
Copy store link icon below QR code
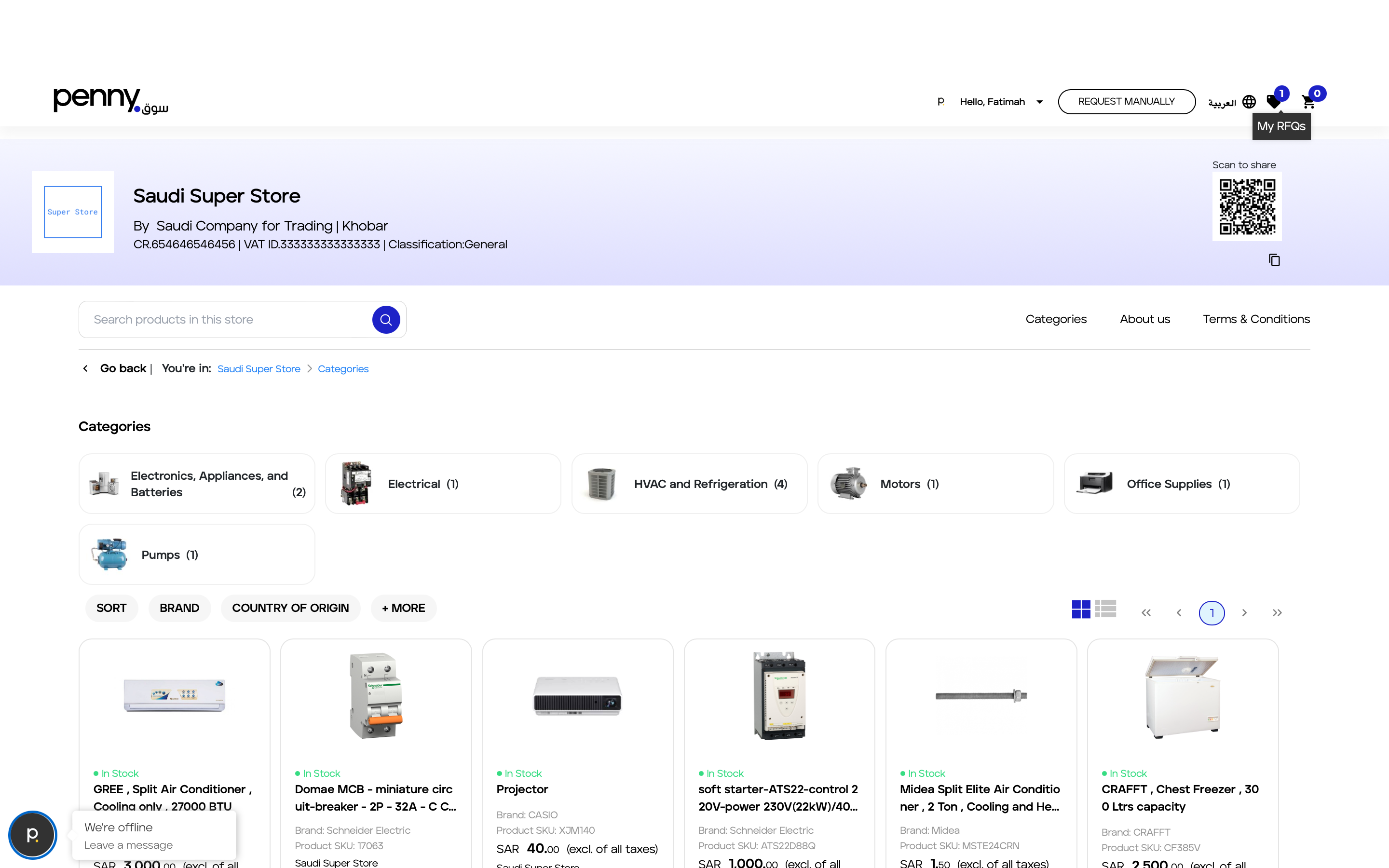click(1274, 260)
